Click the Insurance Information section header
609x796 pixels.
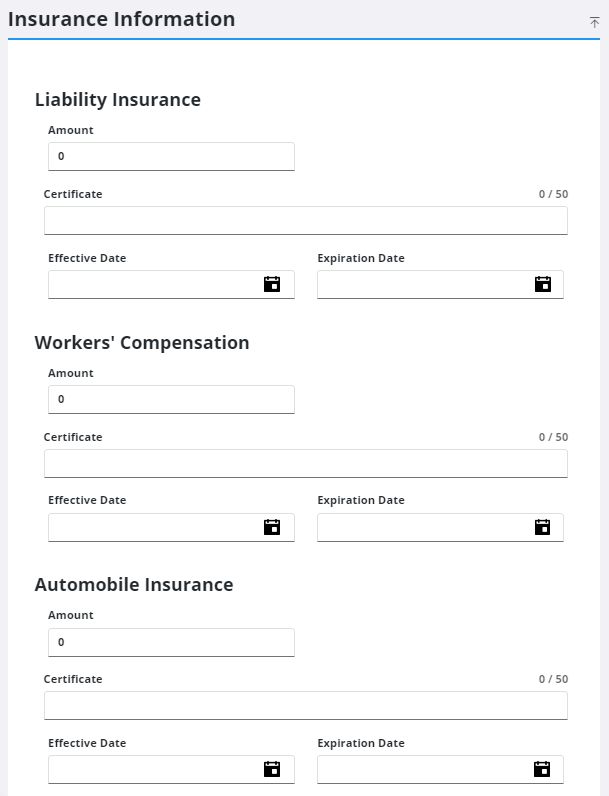[x=122, y=19]
